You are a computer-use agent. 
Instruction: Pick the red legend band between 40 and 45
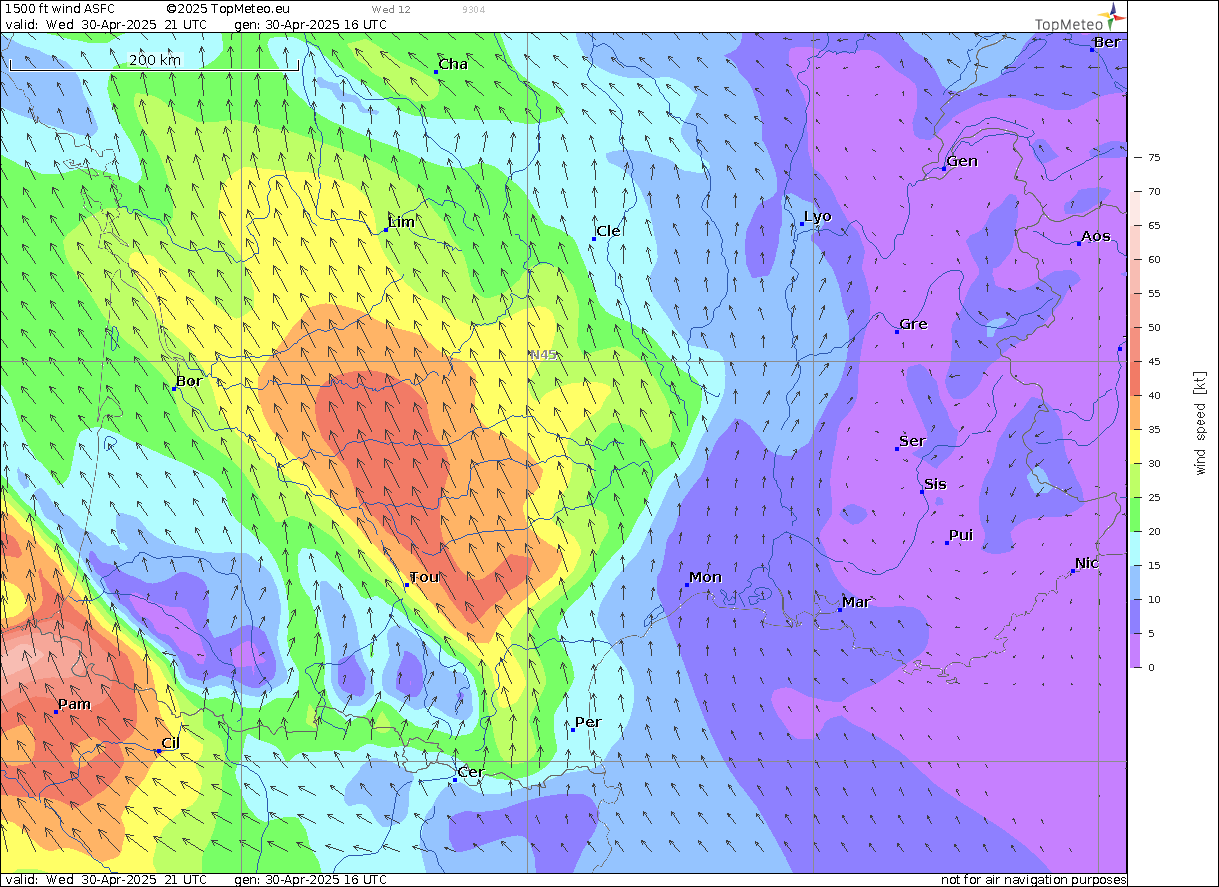click(1136, 379)
